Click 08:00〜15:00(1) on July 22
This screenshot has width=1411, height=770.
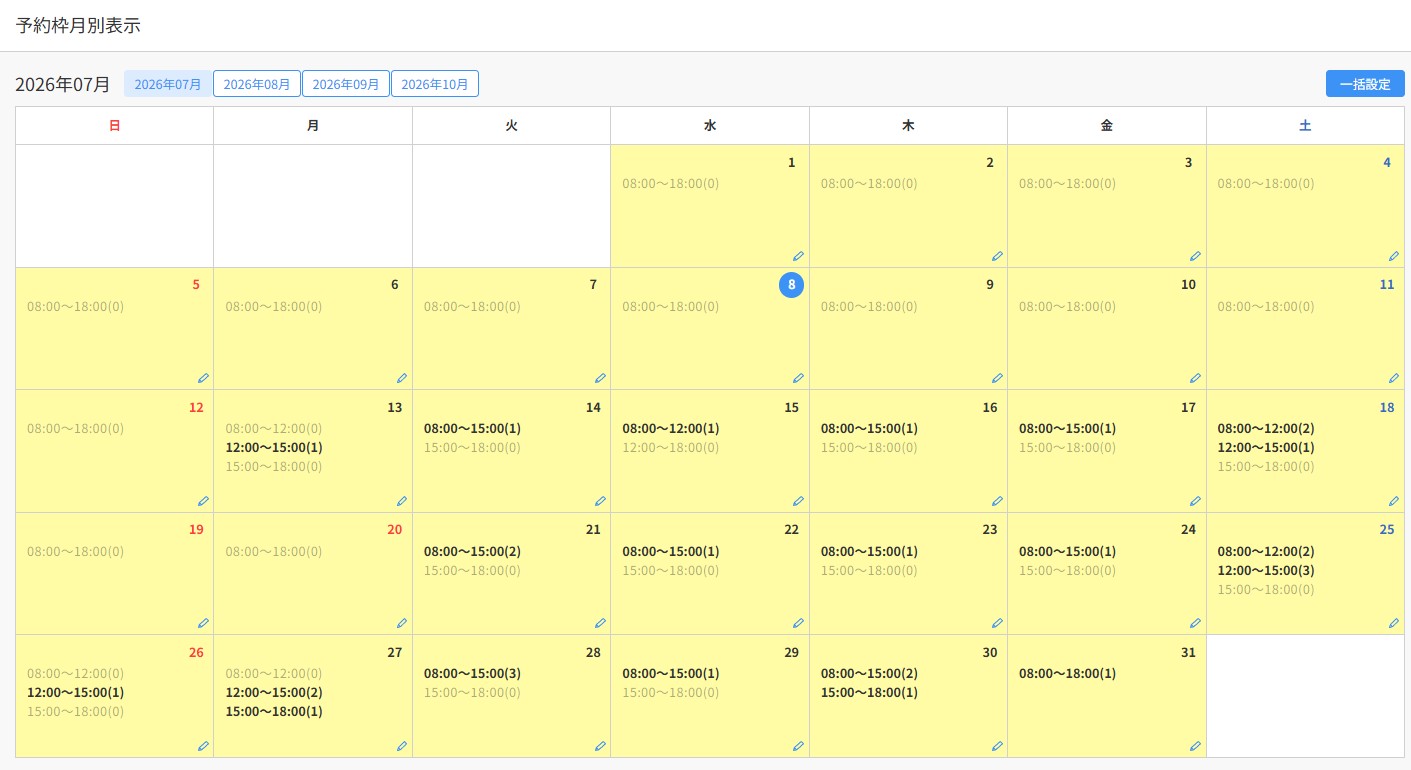coord(671,551)
